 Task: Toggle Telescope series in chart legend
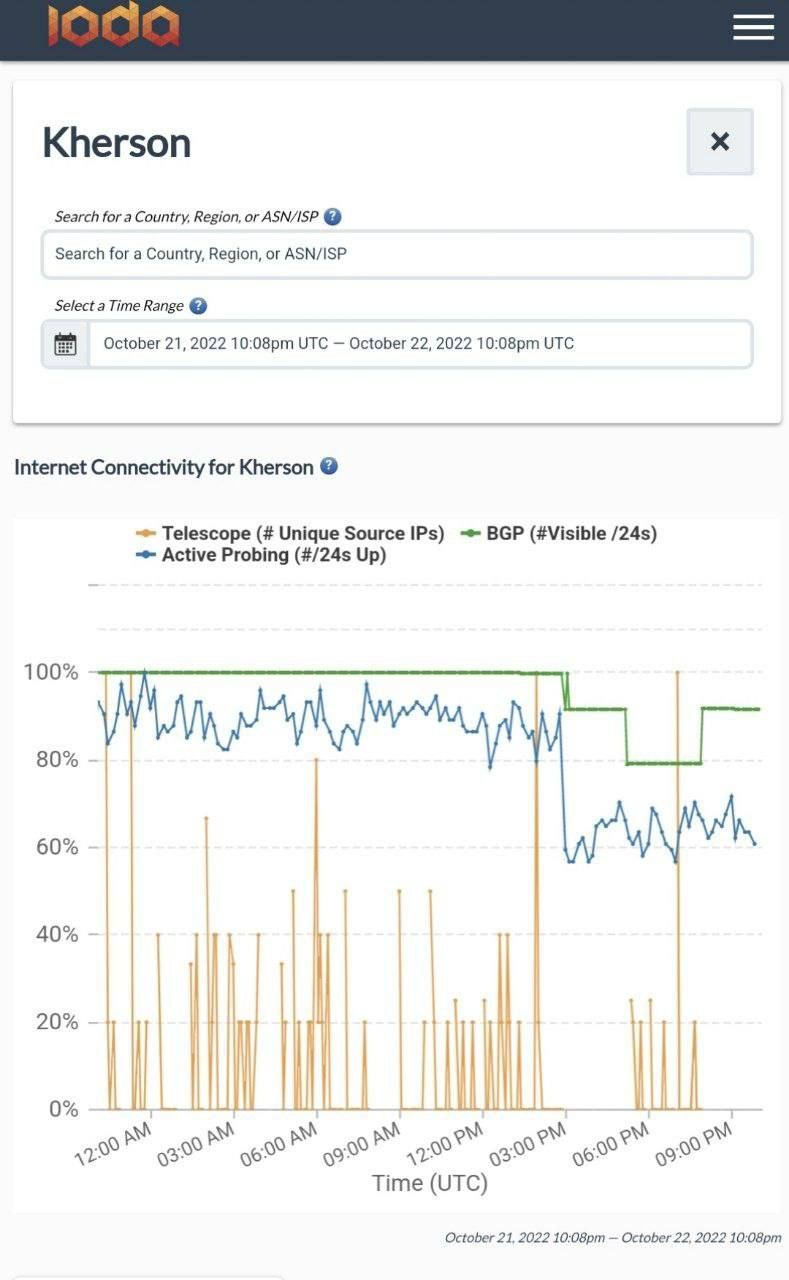click(x=302, y=534)
